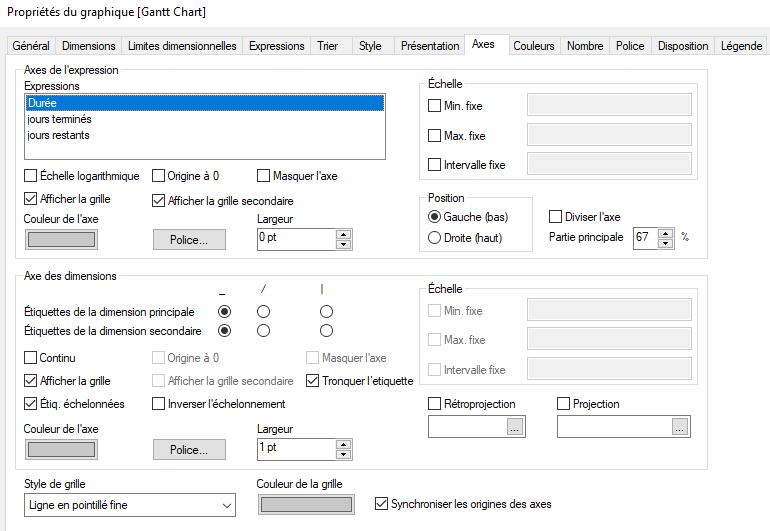The image size is (770, 531).
Task: Uncheck expression axis Afficher la grille
Action: [x=30, y=199]
